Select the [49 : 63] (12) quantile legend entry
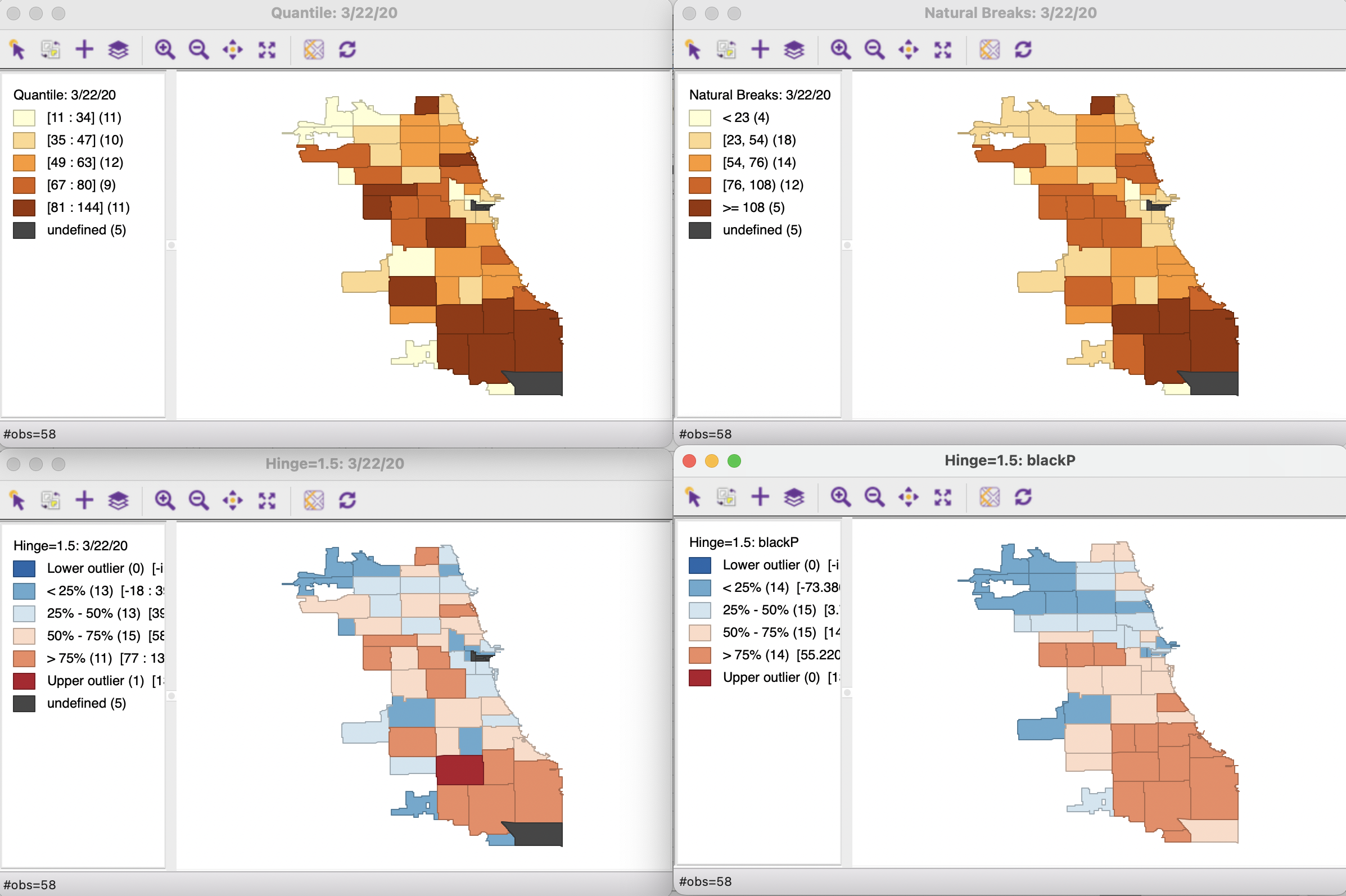The image size is (1346, 896). (85, 162)
